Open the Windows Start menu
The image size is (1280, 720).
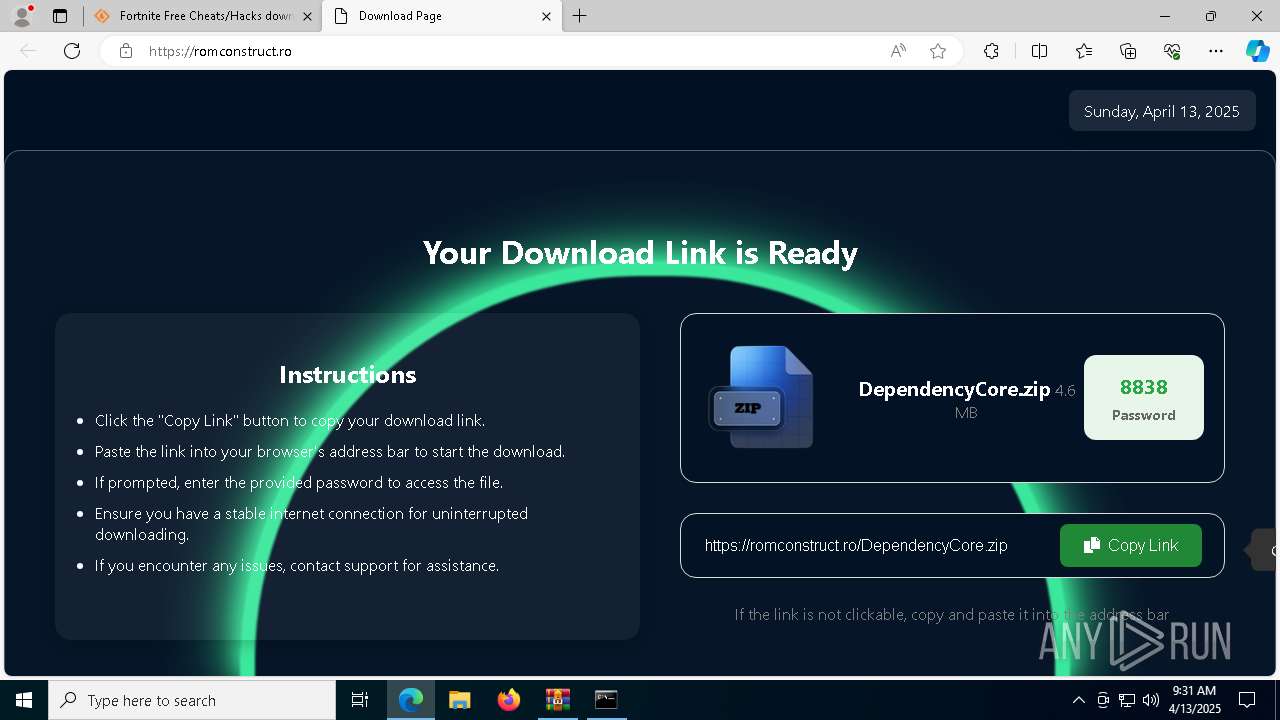(x=24, y=700)
